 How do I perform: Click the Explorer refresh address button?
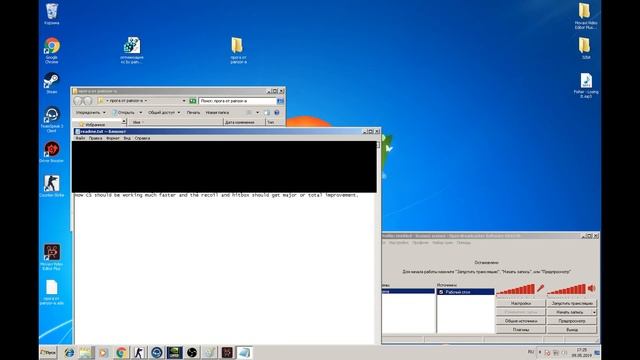coord(192,100)
